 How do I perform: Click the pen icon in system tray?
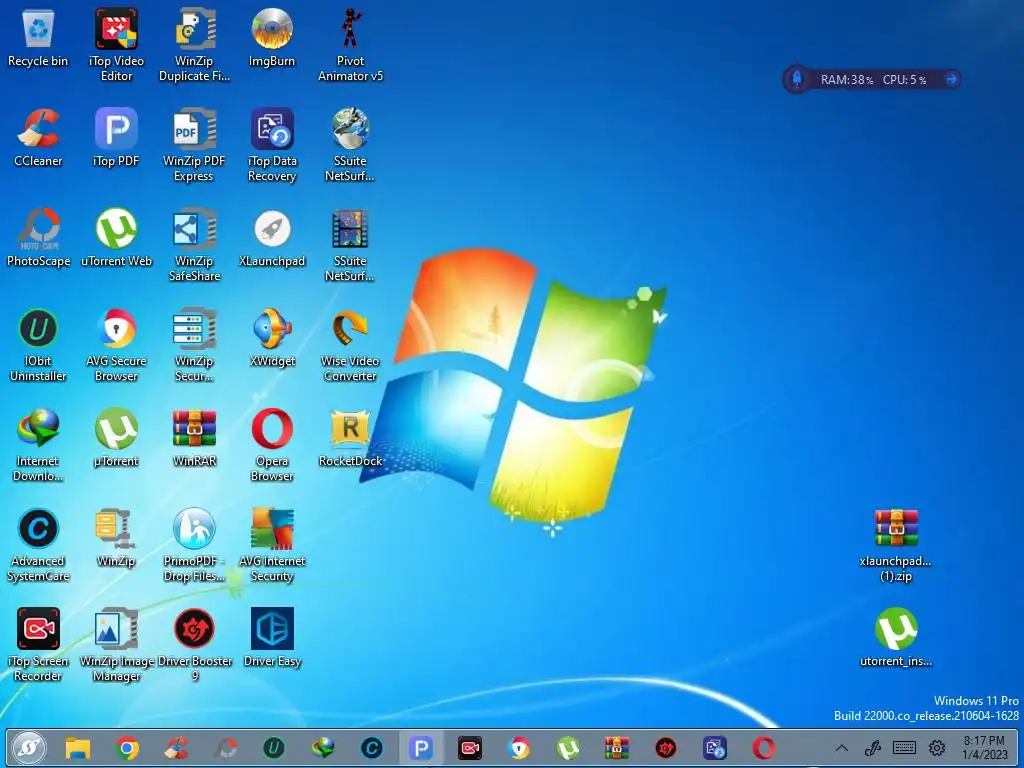pos(872,748)
